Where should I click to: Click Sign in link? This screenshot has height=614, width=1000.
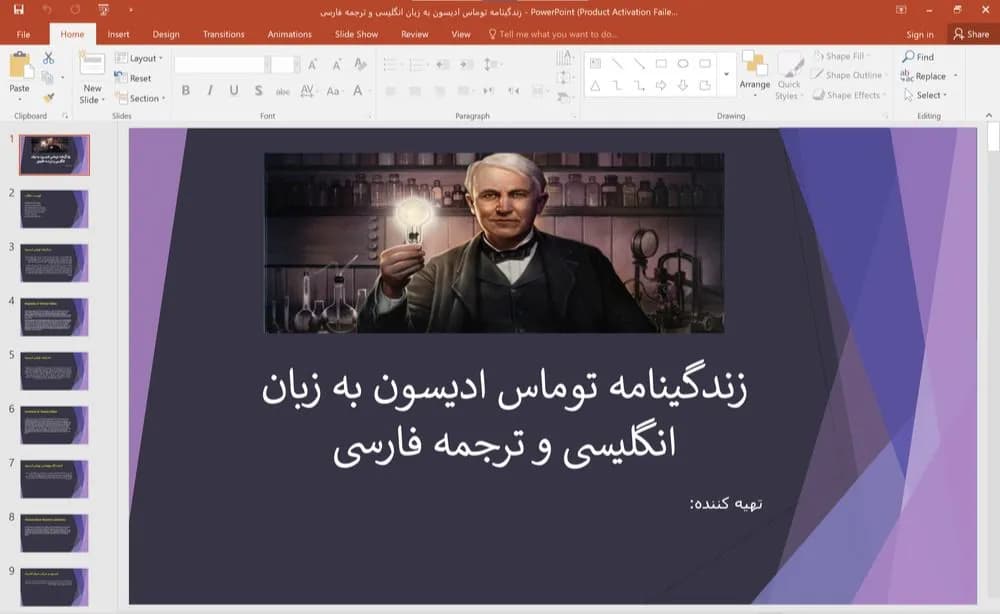tap(920, 34)
